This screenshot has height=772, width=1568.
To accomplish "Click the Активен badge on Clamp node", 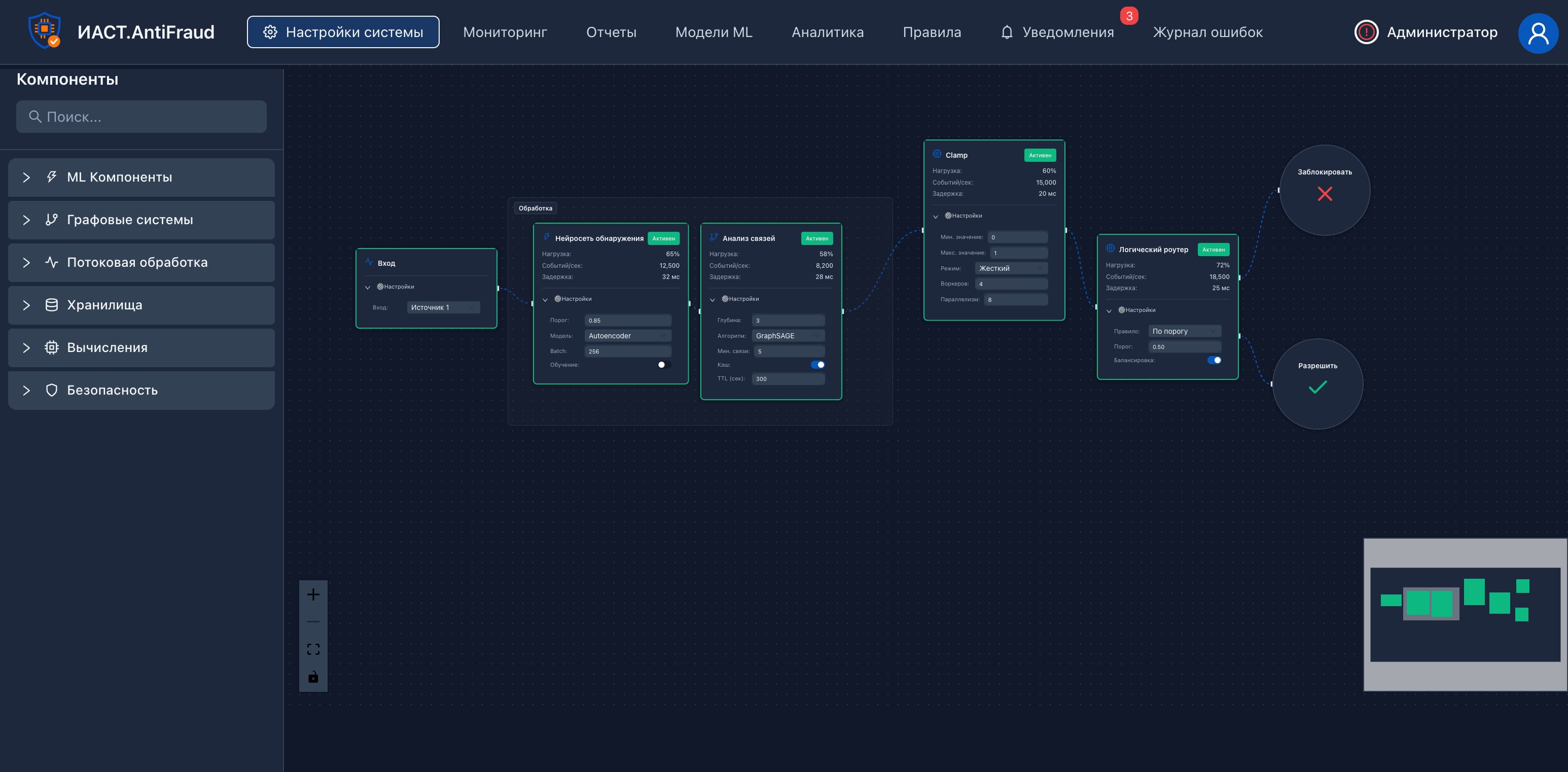I will pyautogui.click(x=1040, y=155).
